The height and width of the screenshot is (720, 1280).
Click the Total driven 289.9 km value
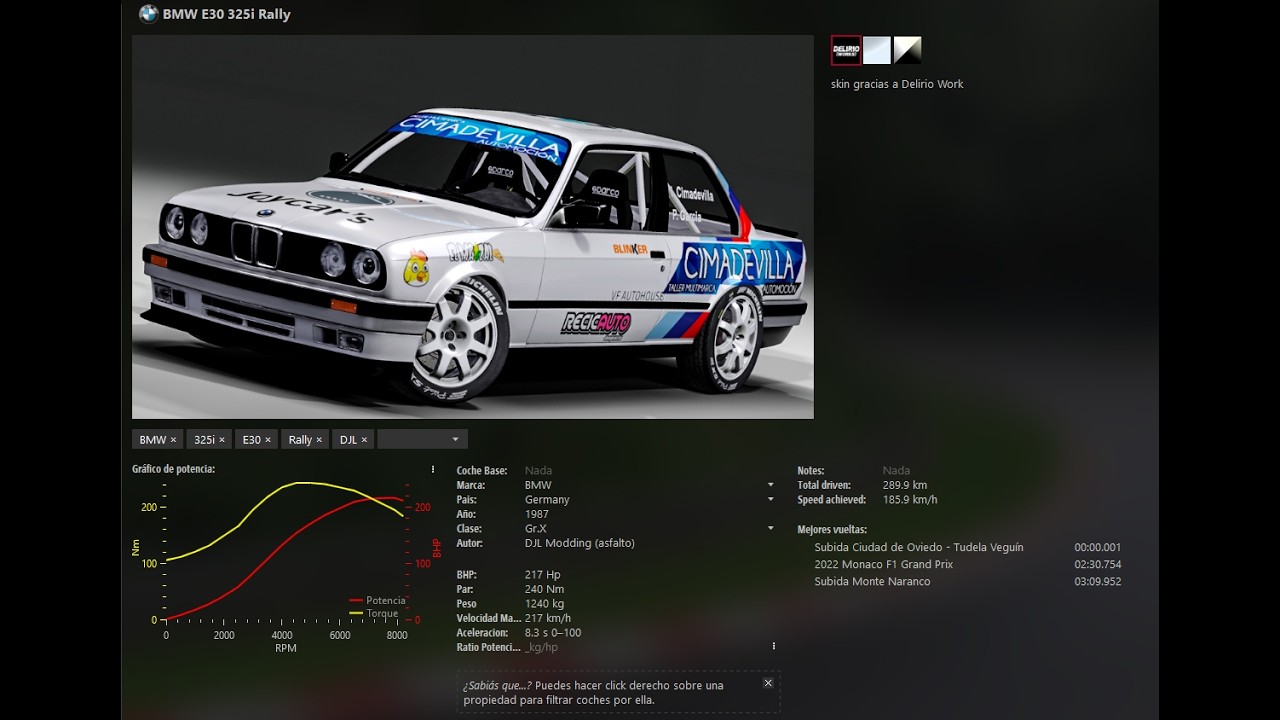click(x=904, y=485)
